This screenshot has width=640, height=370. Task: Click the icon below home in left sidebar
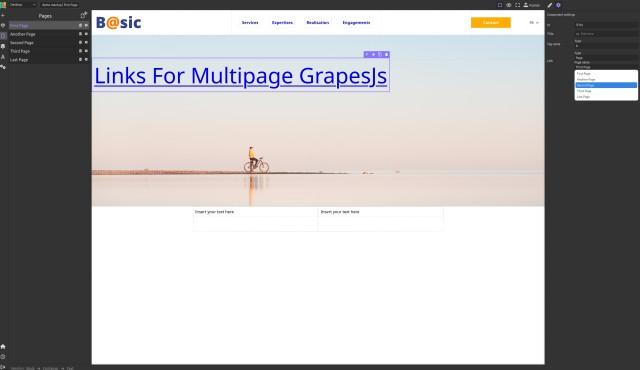(3, 357)
